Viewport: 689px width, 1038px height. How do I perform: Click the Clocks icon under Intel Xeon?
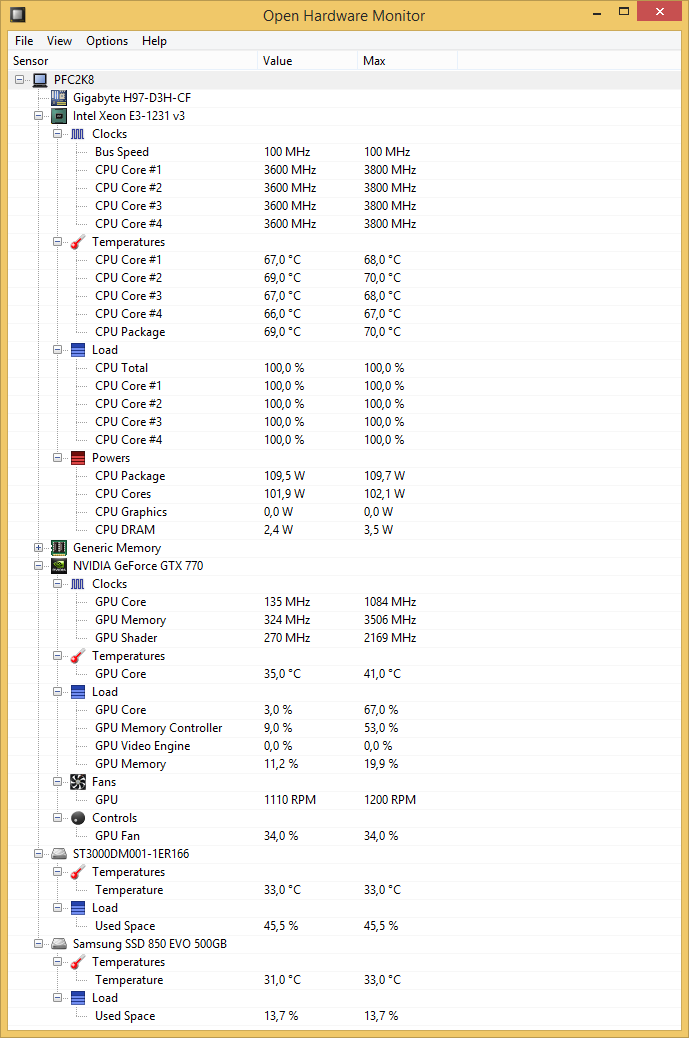click(x=77, y=134)
